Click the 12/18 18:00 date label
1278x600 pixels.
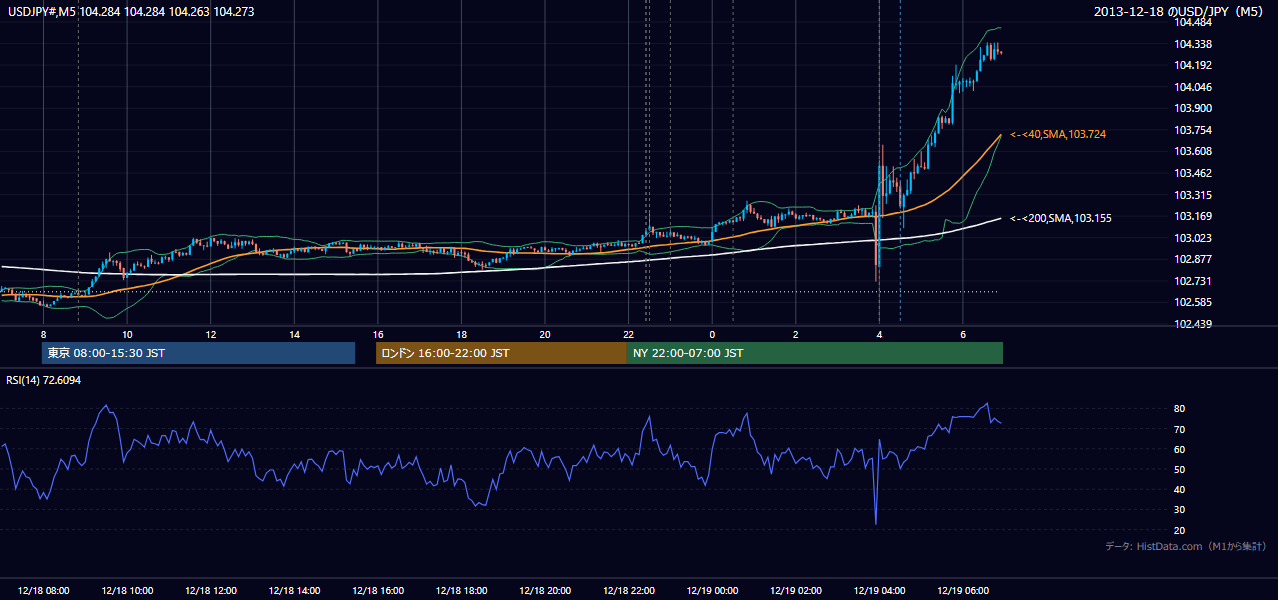[x=461, y=591]
